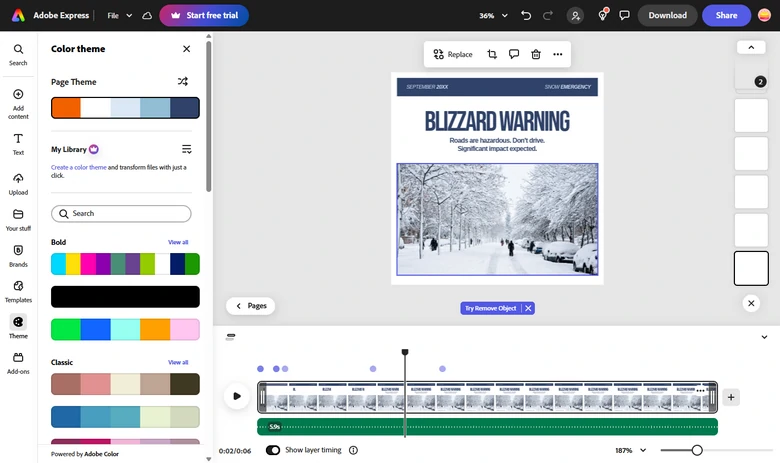The width and height of the screenshot is (780, 463).
Task: Open scene options three dots on clip
Action: 700,391
